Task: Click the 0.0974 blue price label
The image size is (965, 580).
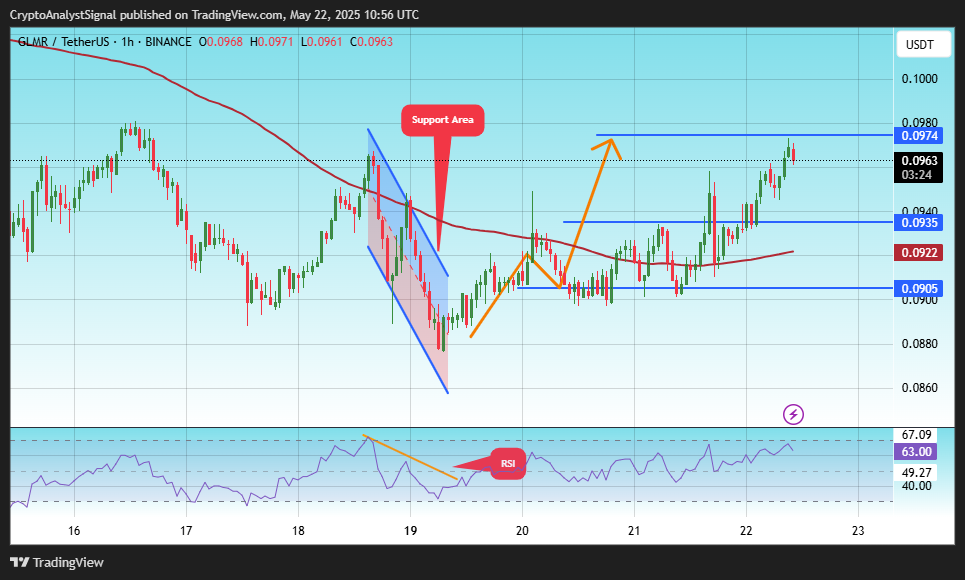Action: pyautogui.click(x=919, y=136)
